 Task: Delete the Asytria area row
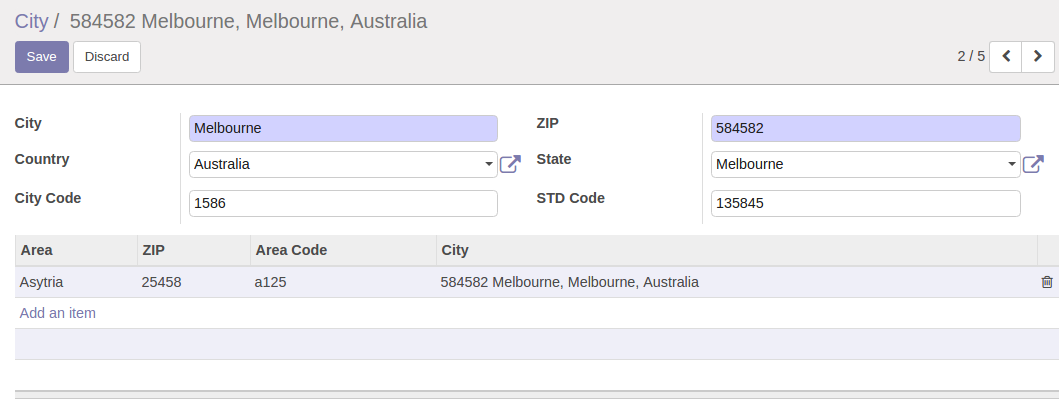(1047, 282)
